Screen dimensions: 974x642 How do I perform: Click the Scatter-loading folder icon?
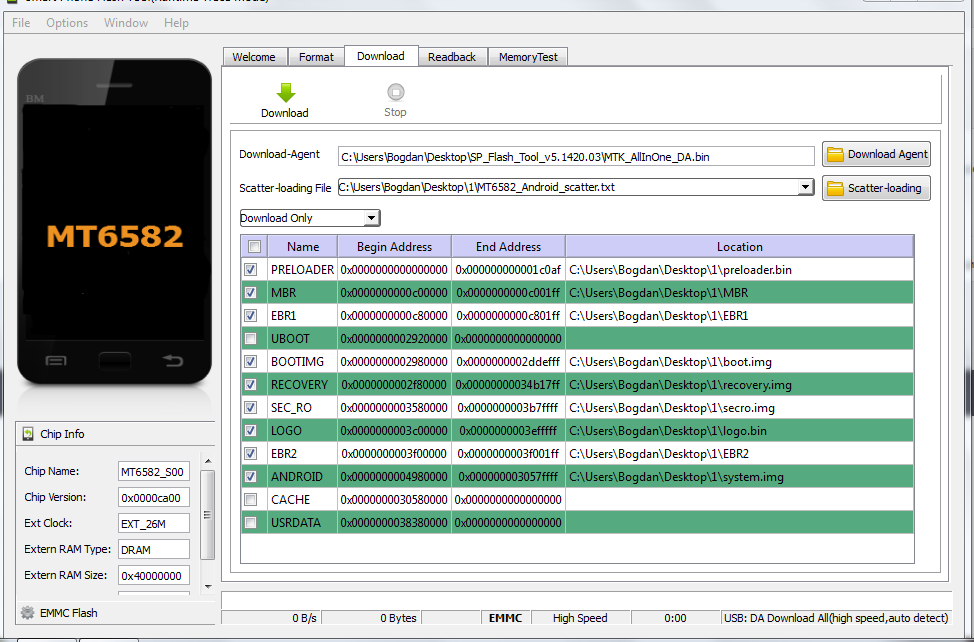coord(835,188)
